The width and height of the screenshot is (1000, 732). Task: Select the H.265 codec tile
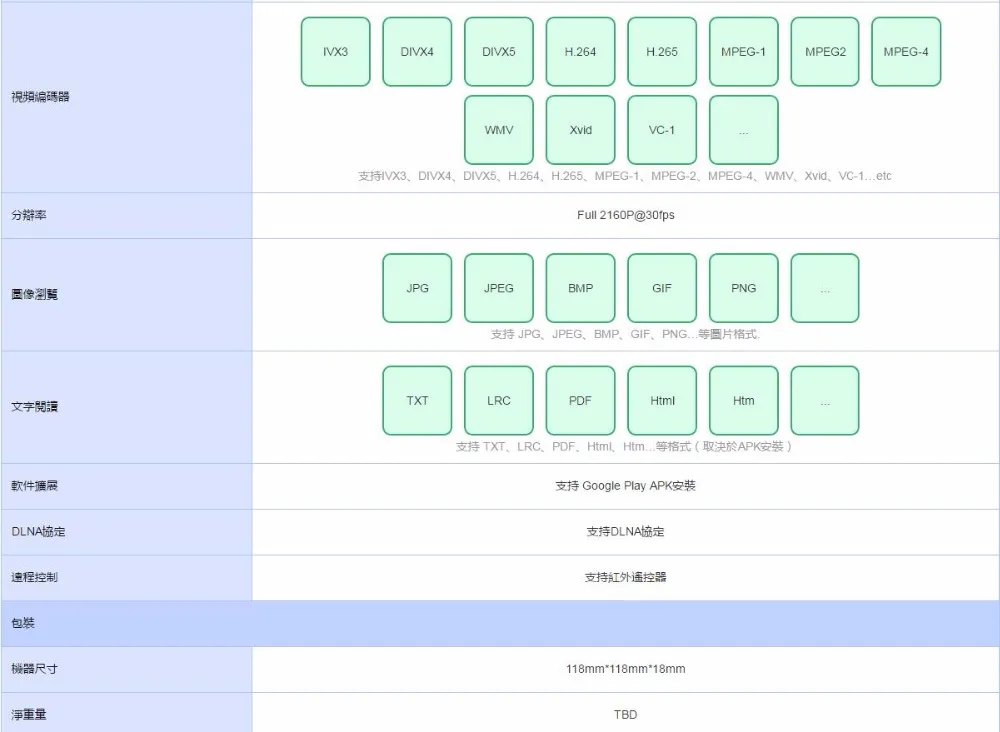click(x=662, y=52)
